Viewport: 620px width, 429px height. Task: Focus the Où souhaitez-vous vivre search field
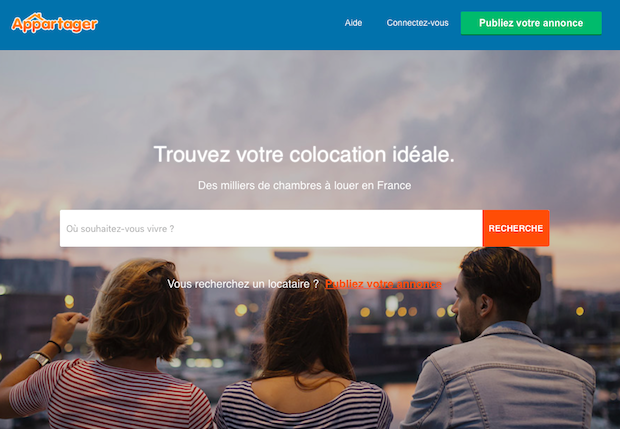tap(271, 229)
